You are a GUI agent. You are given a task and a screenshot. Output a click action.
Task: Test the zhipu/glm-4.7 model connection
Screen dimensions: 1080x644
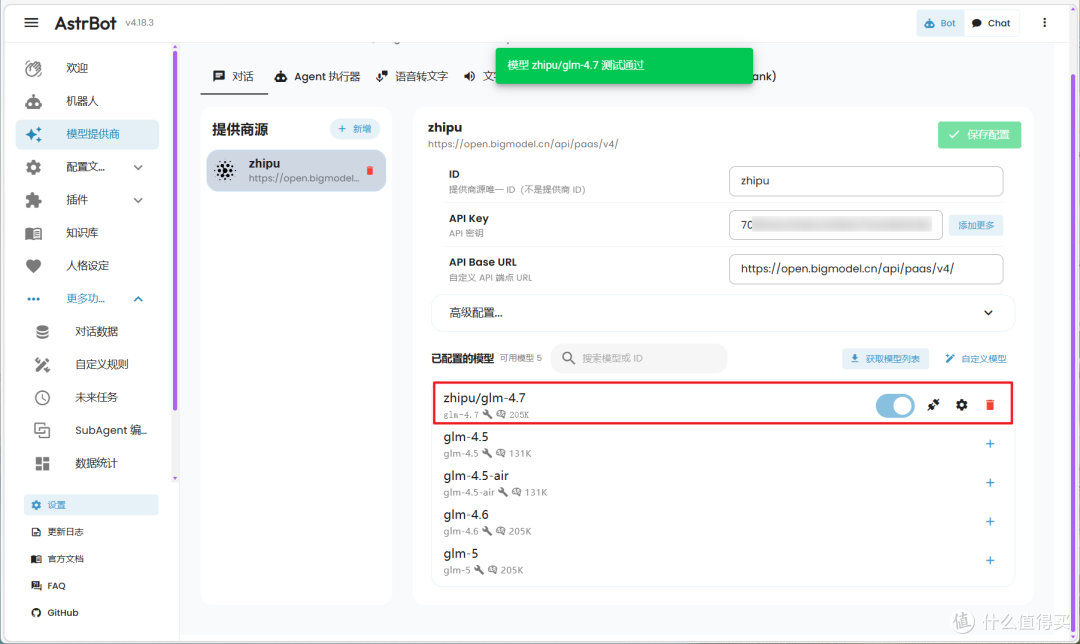click(933, 405)
